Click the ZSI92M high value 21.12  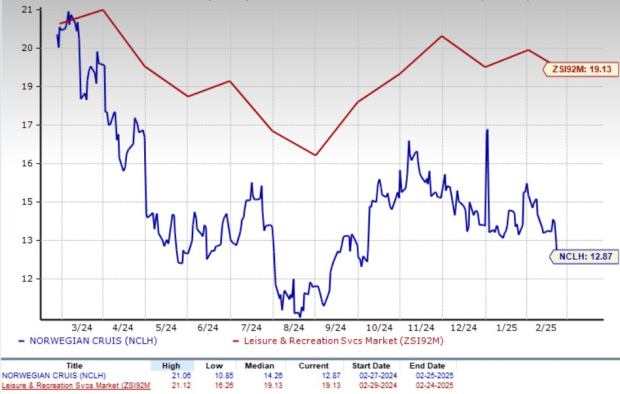[x=180, y=385]
